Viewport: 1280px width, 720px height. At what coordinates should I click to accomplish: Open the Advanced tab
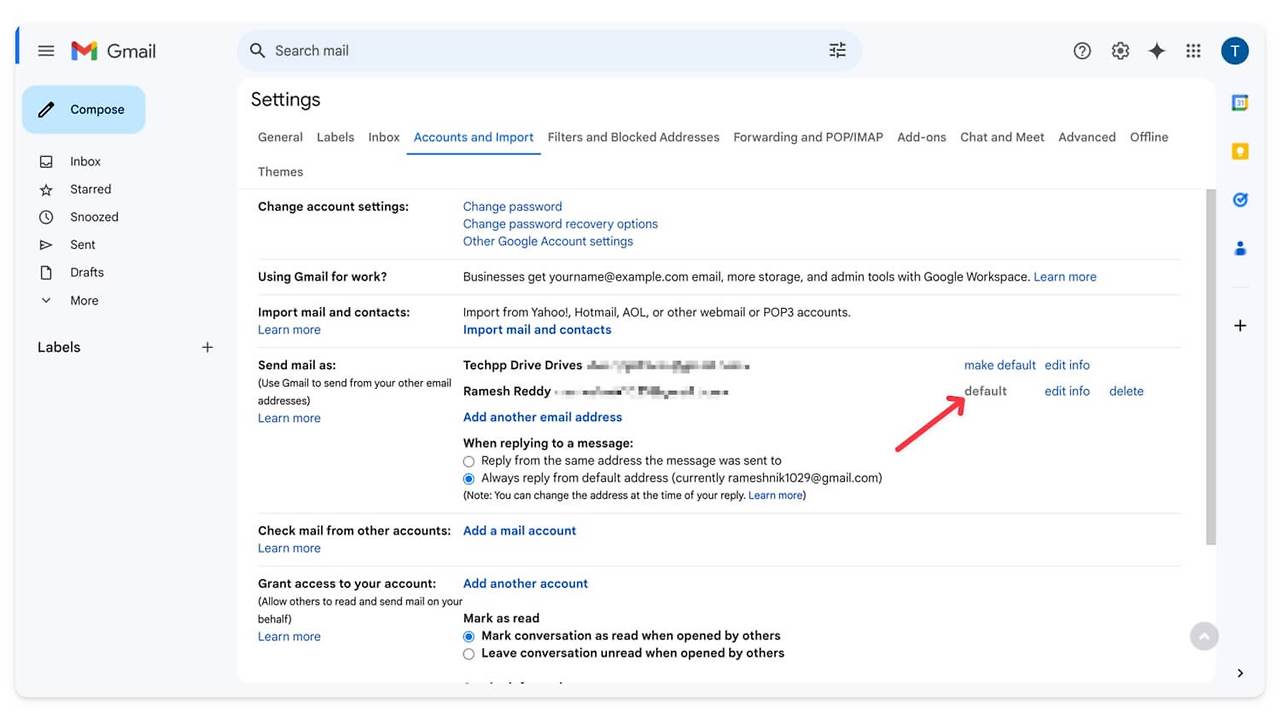(x=1087, y=137)
